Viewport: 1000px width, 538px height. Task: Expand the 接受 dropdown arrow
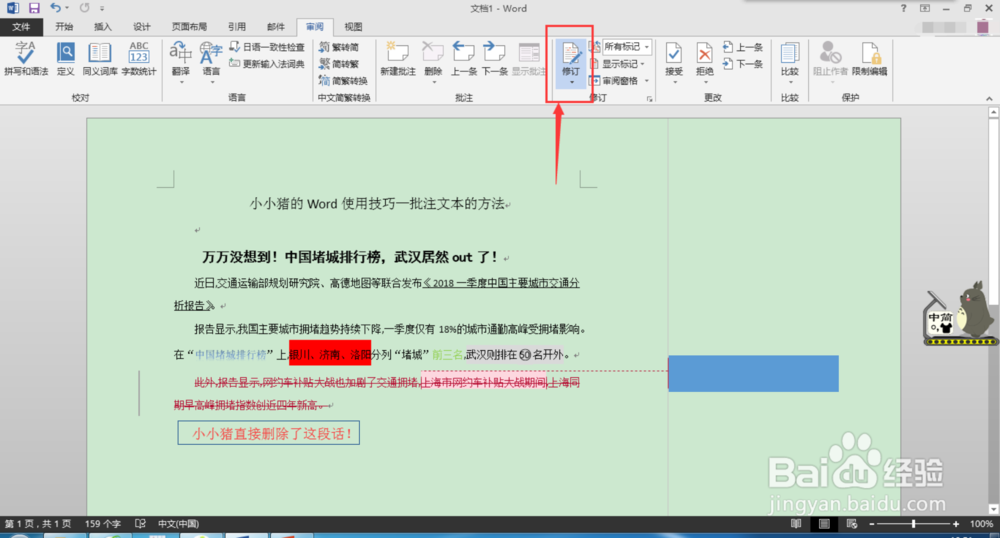pyautogui.click(x=674, y=82)
